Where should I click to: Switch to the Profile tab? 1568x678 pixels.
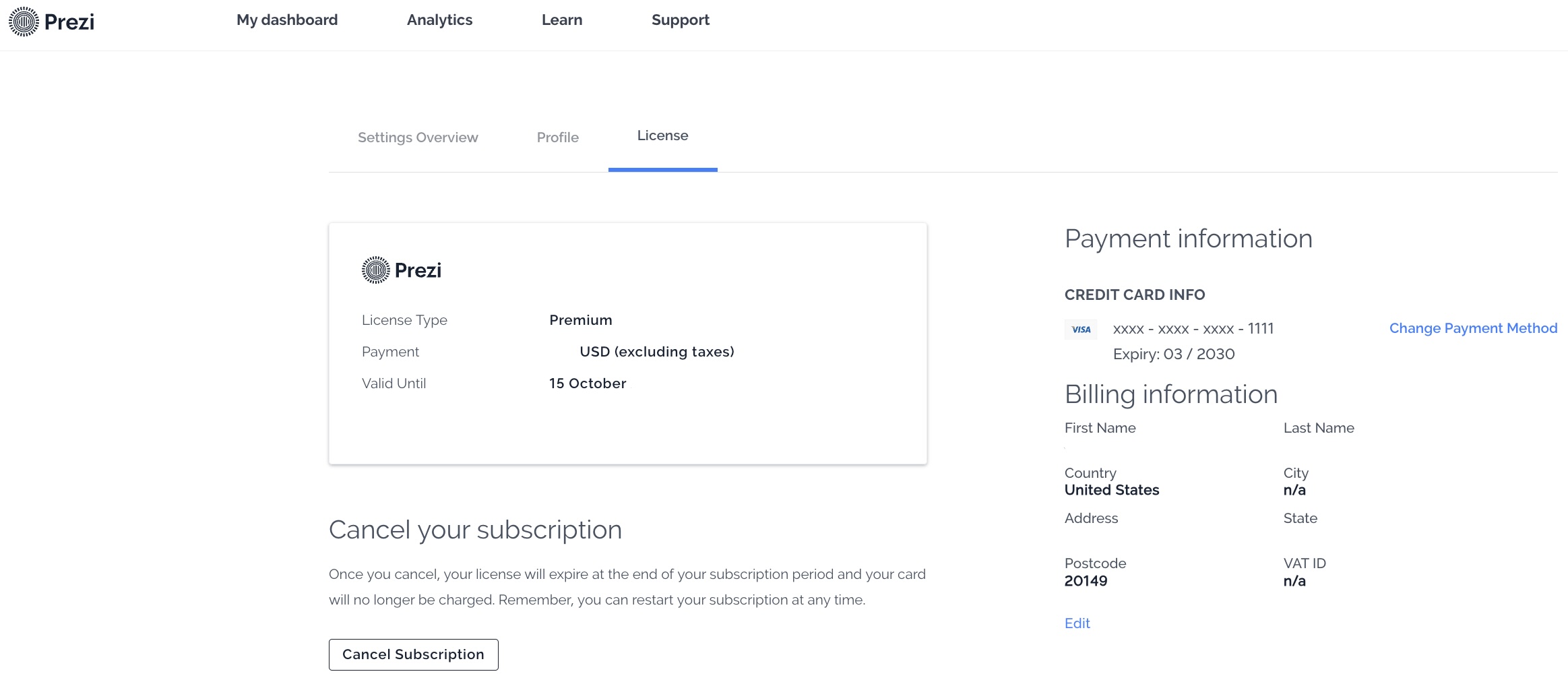pyautogui.click(x=557, y=137)
